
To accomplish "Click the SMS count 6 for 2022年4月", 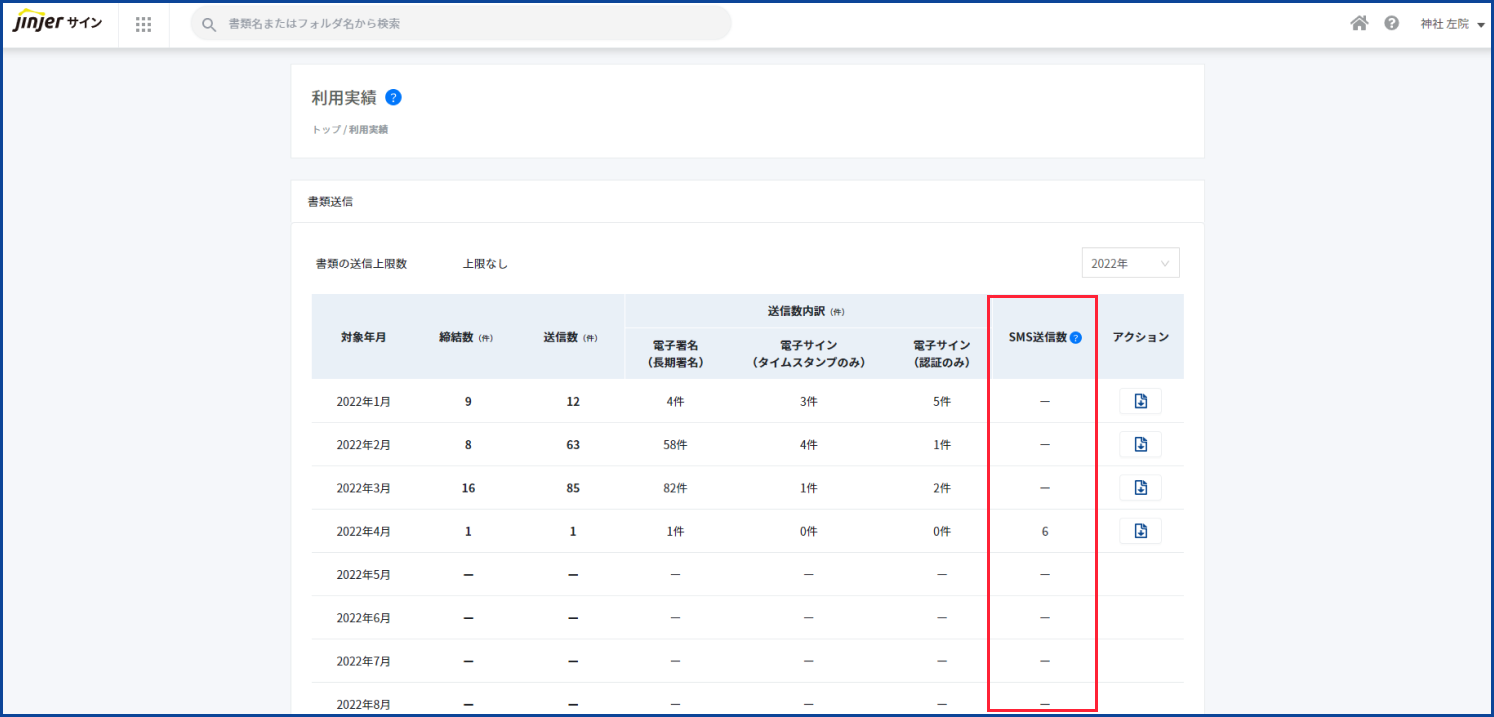I will [x=1044, y=531].
